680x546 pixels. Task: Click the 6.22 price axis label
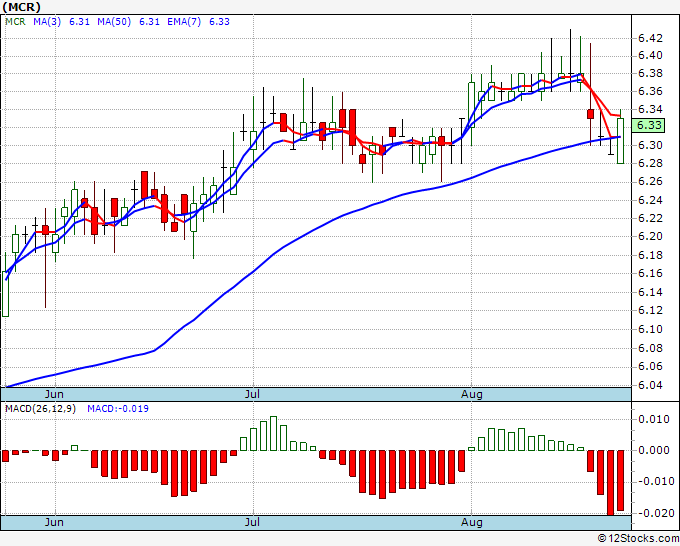pyautogui.click(x=650, y=218)
